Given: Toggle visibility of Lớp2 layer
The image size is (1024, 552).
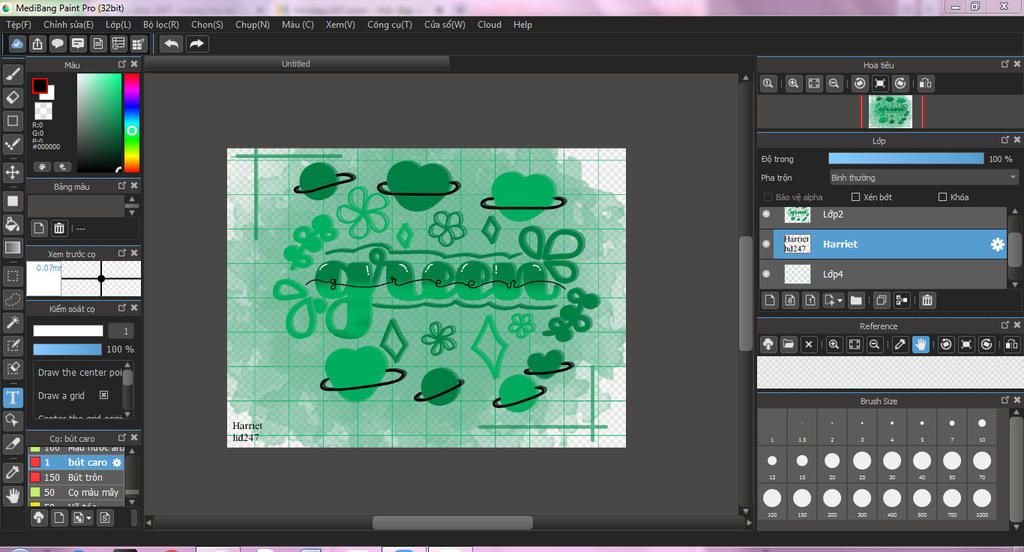Looking at the screenshot, I should tap(767, 214).
